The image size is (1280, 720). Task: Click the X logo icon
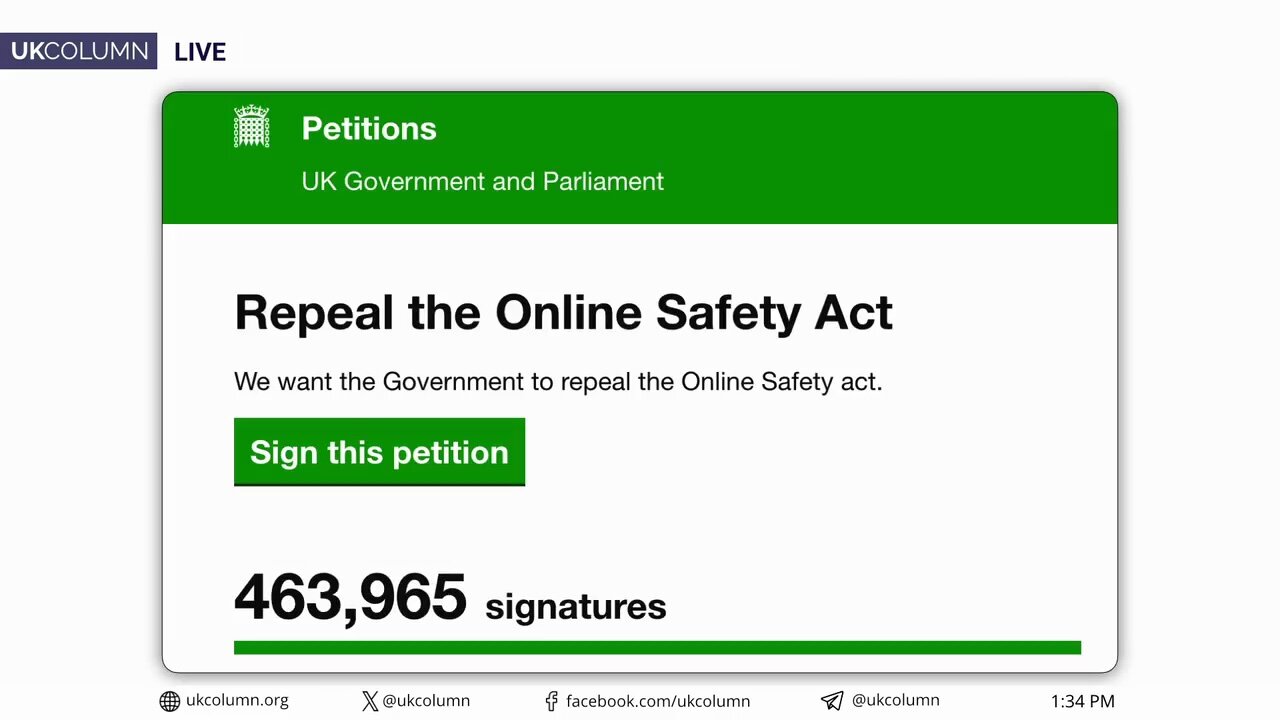[370, 701]
